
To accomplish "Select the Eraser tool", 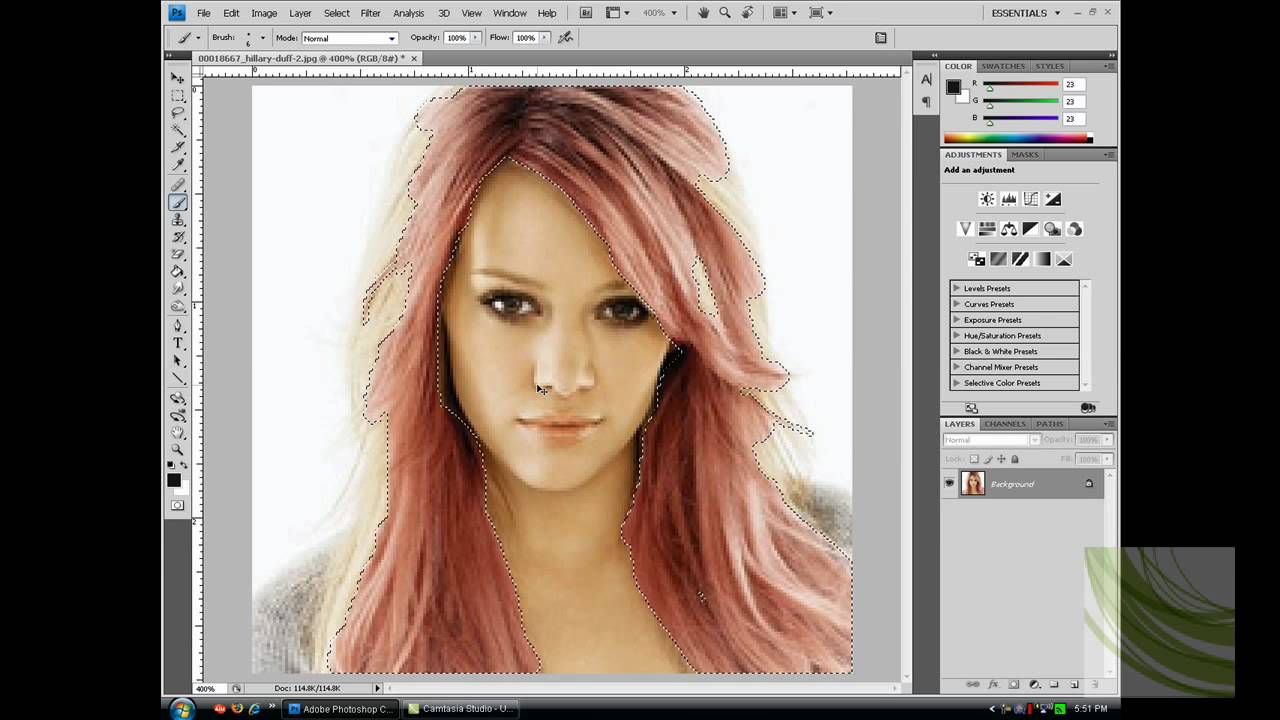I will (x=178, y=255).
